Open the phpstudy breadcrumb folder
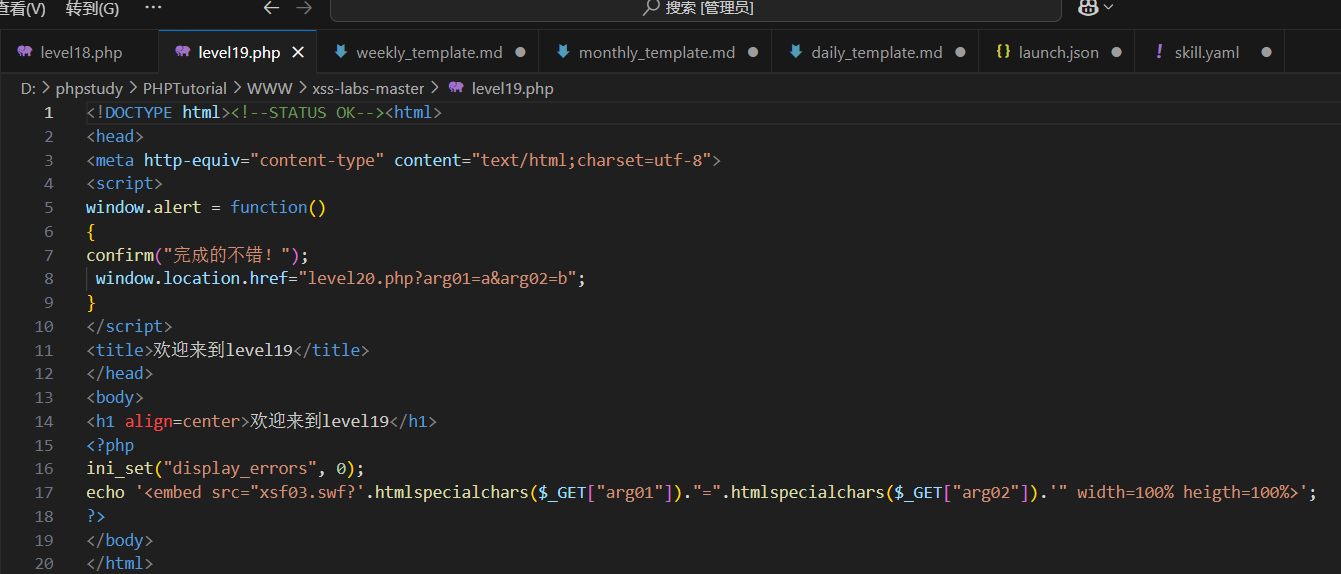 point(89,88)
